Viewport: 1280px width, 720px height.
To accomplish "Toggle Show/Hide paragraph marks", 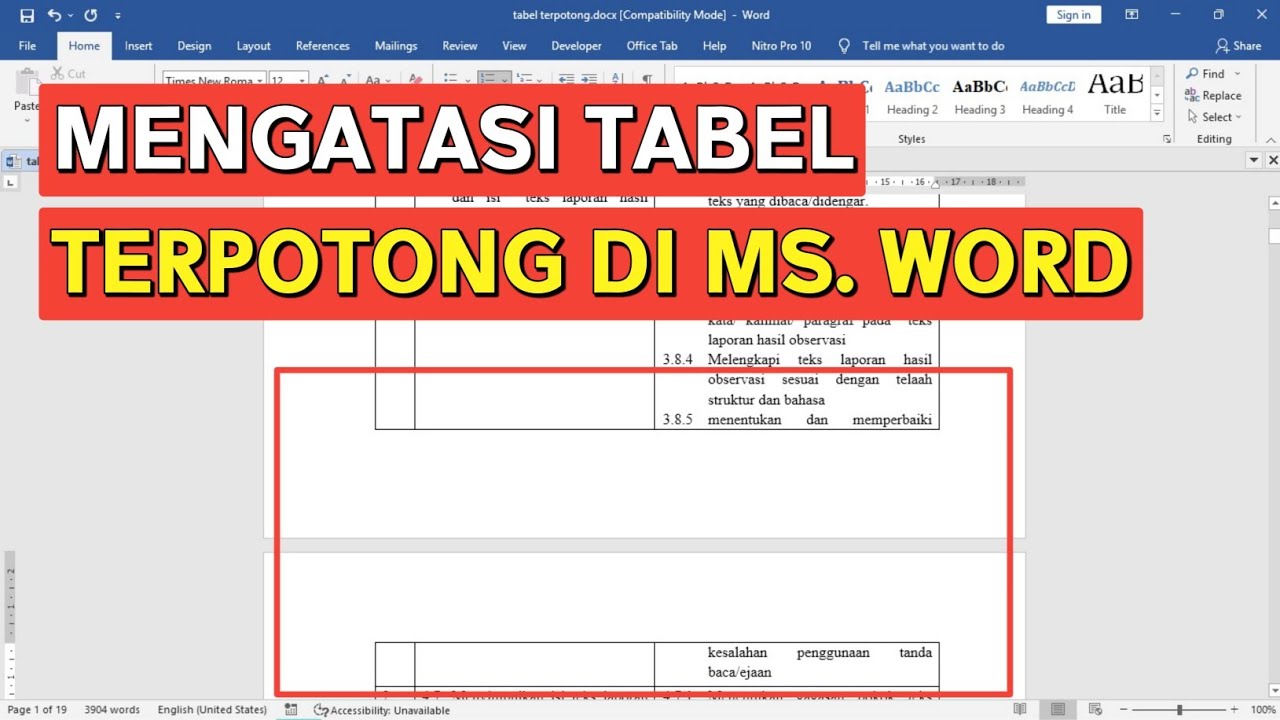I will click(x=647, y=79).
